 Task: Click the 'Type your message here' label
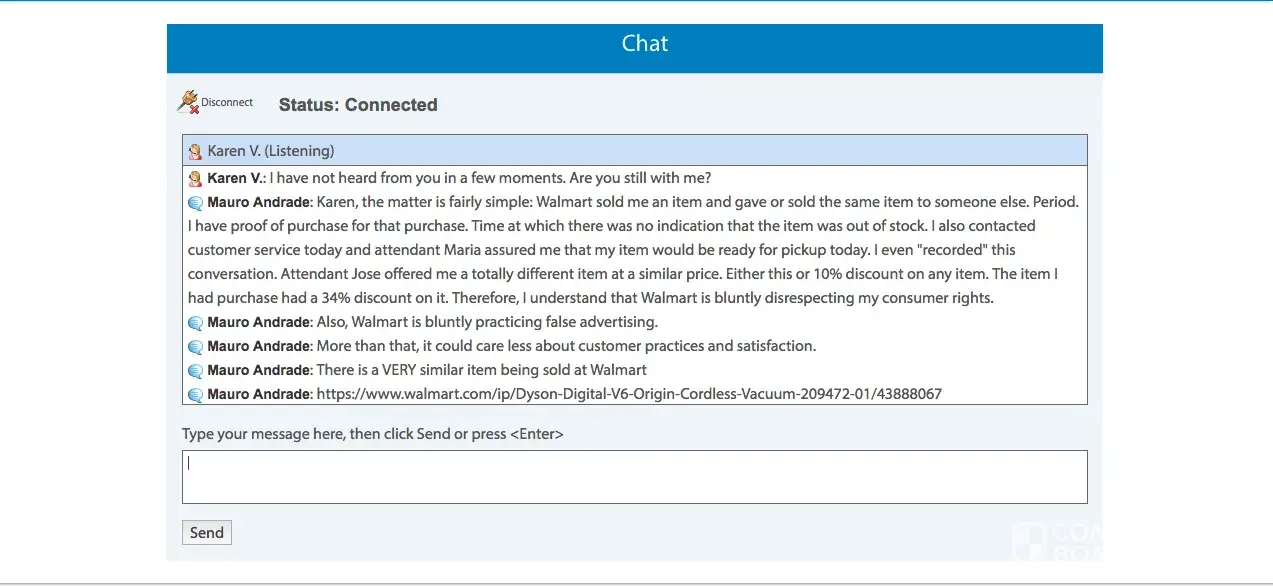pyautogui.click(x=372, y=434)
